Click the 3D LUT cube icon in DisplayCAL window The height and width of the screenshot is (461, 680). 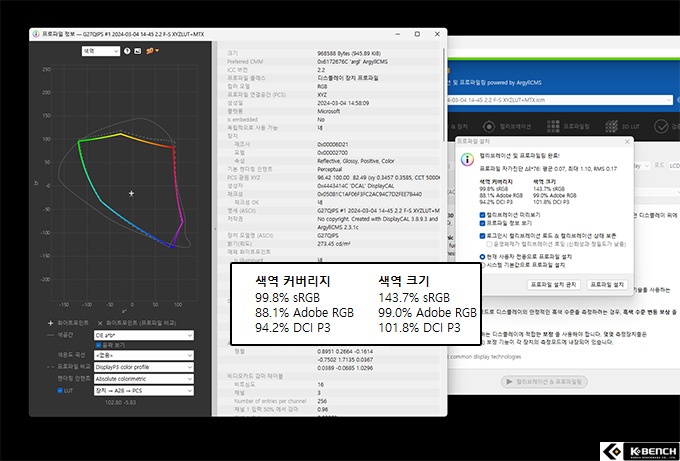pos(611,127)
